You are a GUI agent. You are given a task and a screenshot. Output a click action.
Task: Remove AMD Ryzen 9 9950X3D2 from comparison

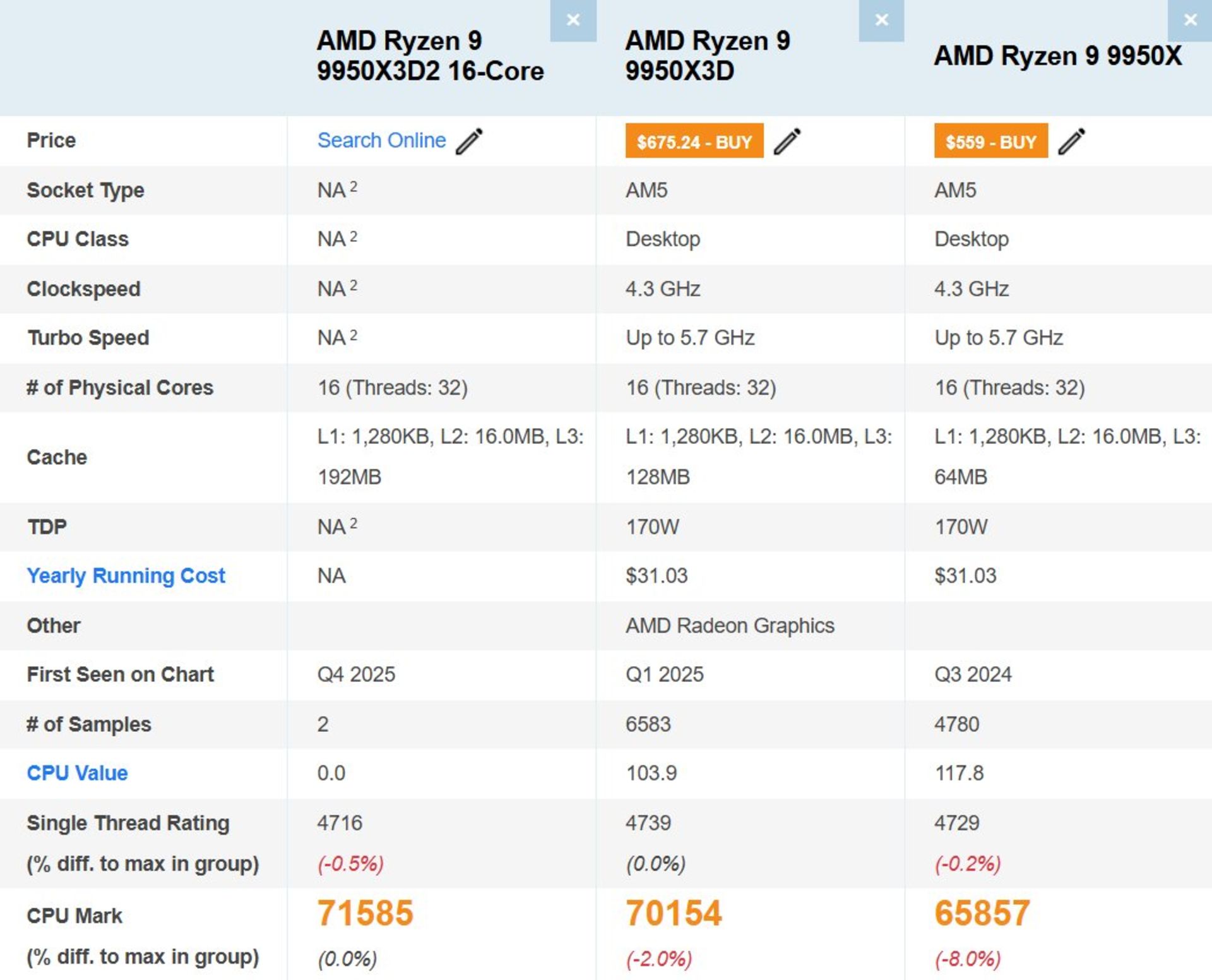(x=573, y=21)
